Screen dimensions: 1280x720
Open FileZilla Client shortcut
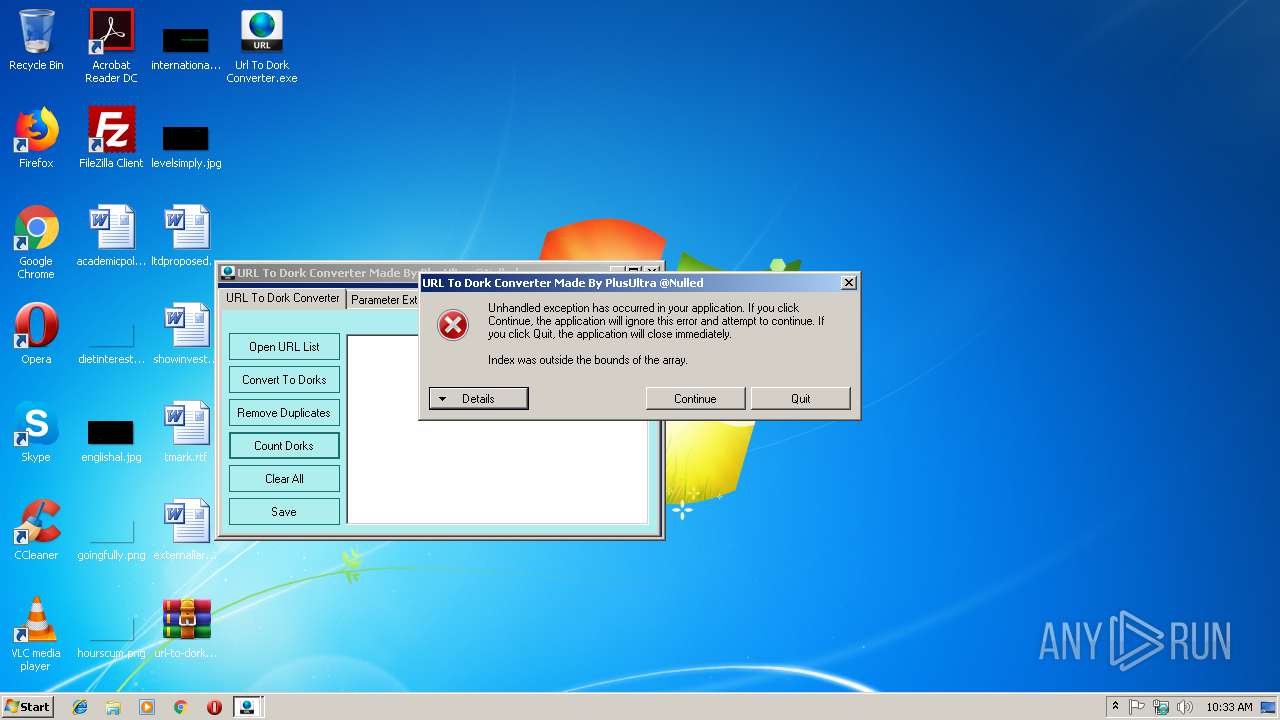[x=111, y=138]
